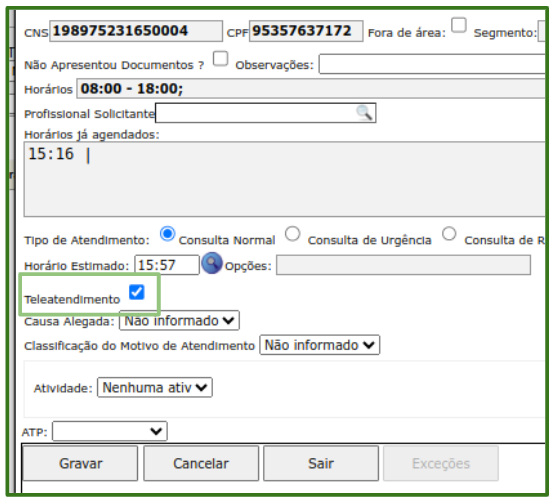Choose the Consulta de Urgência radio option
556x502 pixels.
(x=293, y=234)
